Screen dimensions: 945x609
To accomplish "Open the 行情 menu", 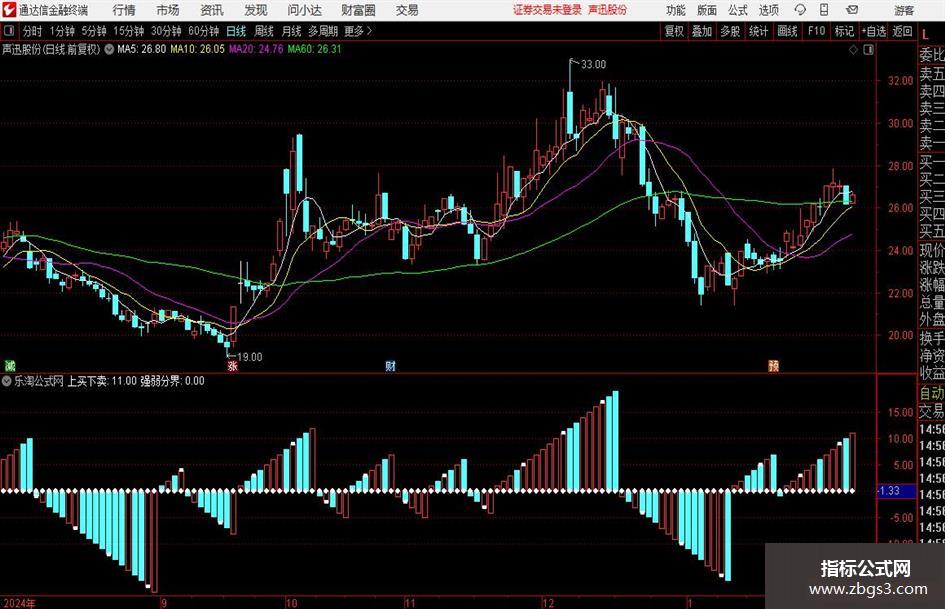I will point(124,10).
